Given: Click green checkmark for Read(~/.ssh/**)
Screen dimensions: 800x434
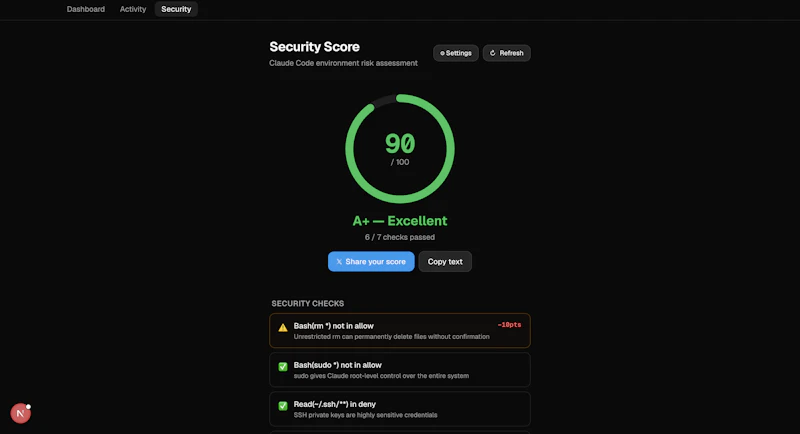Looking at the screenshot, I should pos(283,406).
